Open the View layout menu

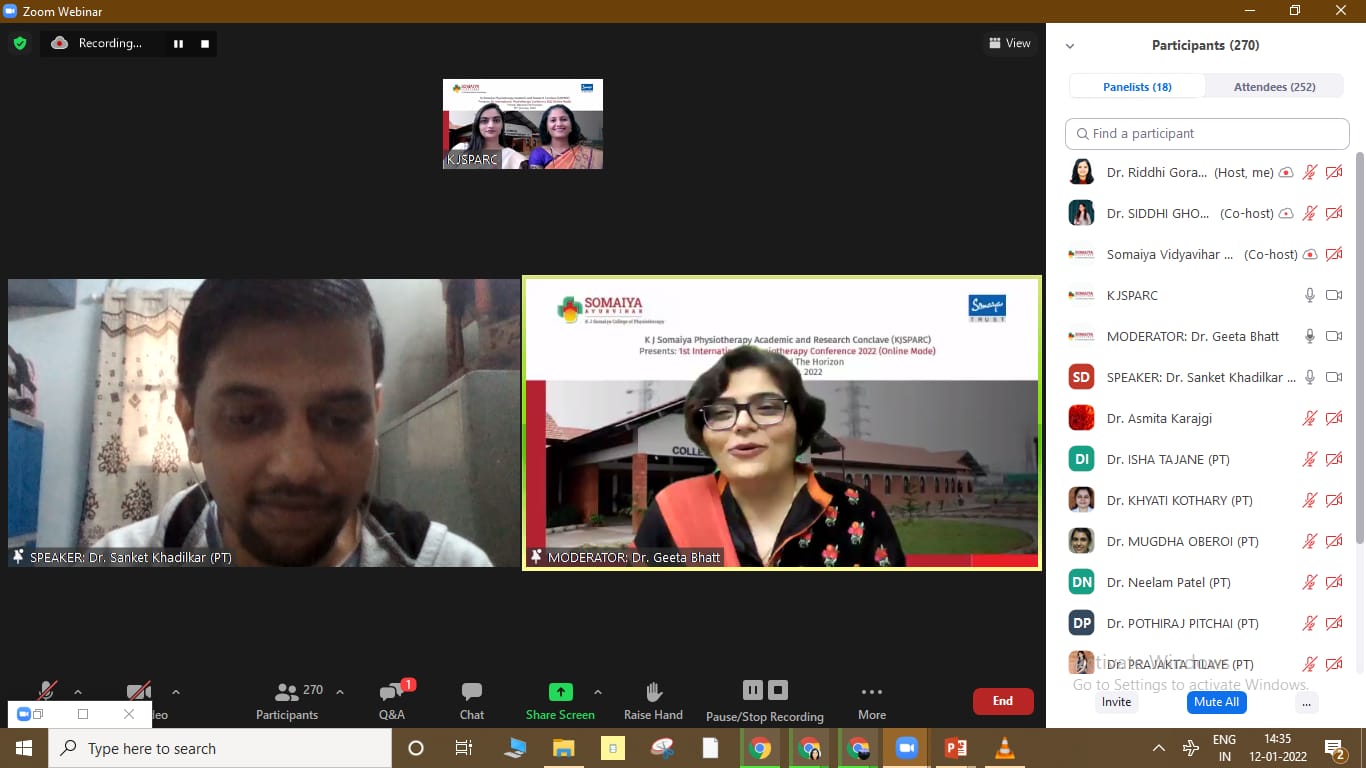tap(1009, 43)
